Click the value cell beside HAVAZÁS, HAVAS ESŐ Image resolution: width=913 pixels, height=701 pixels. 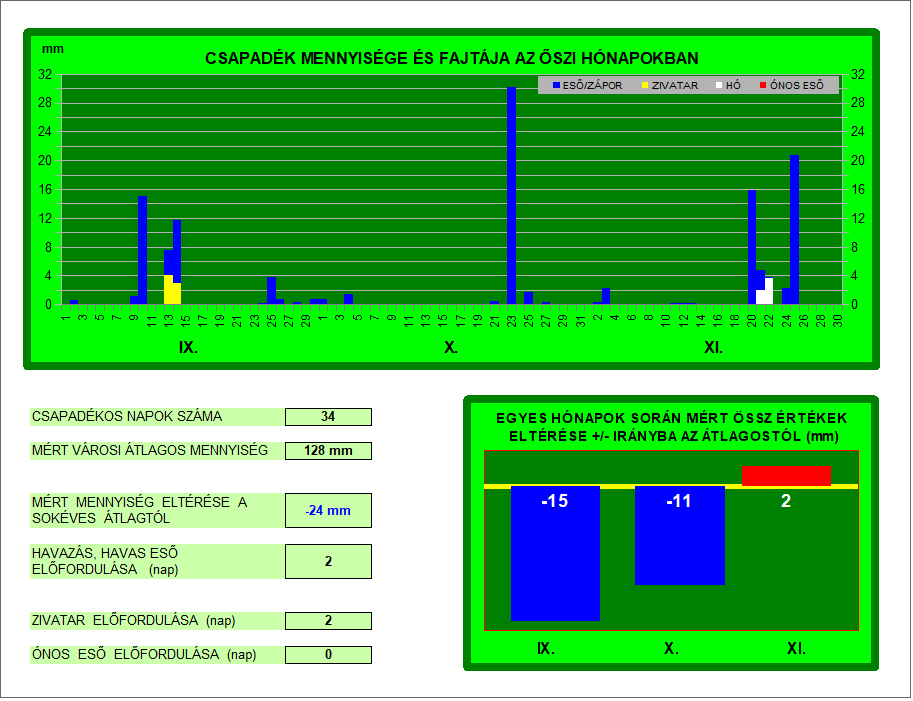[328, 561]
